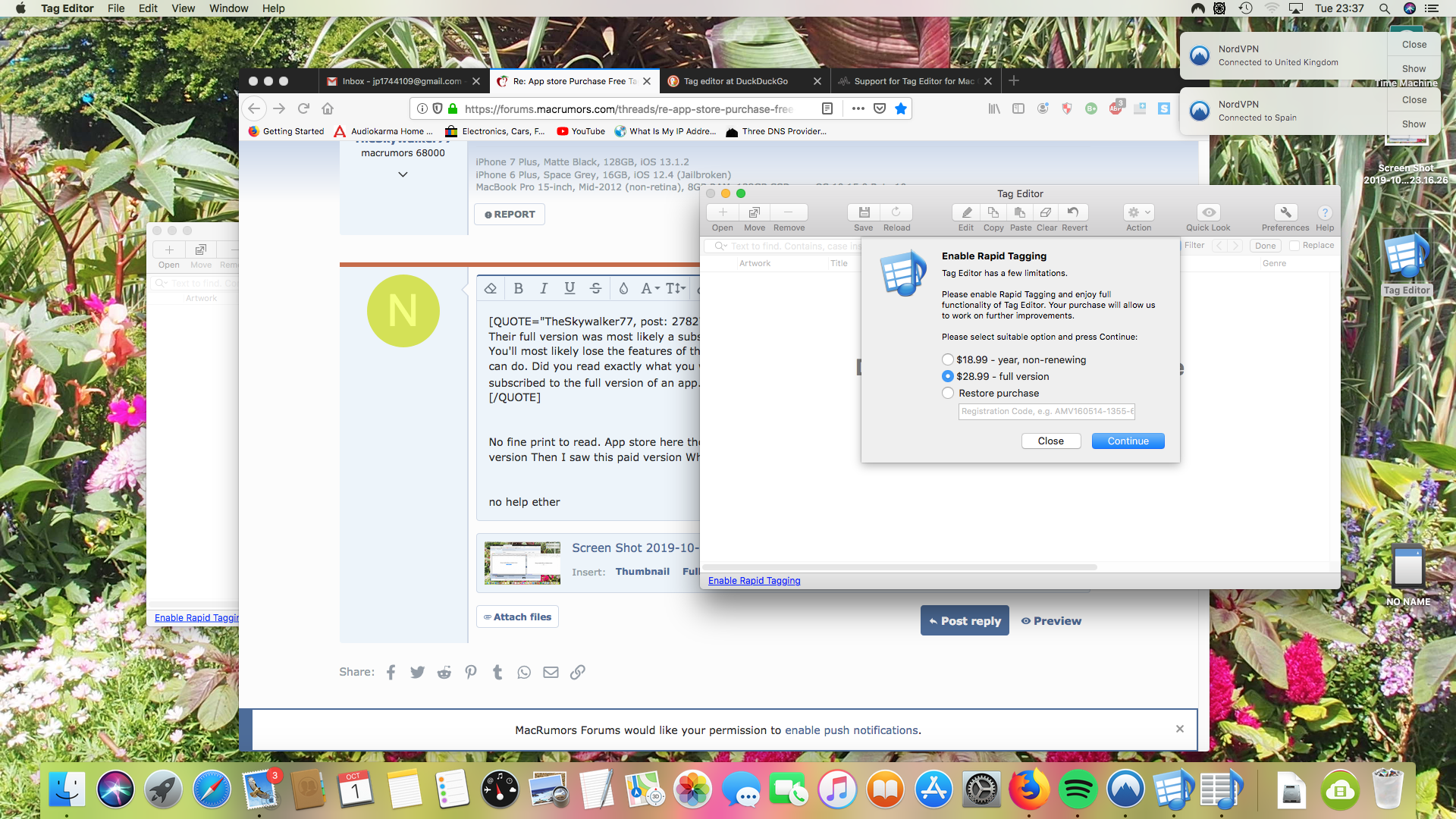
Task: Toggle underline formatting in the forum editor
Action: pos(570,288)
